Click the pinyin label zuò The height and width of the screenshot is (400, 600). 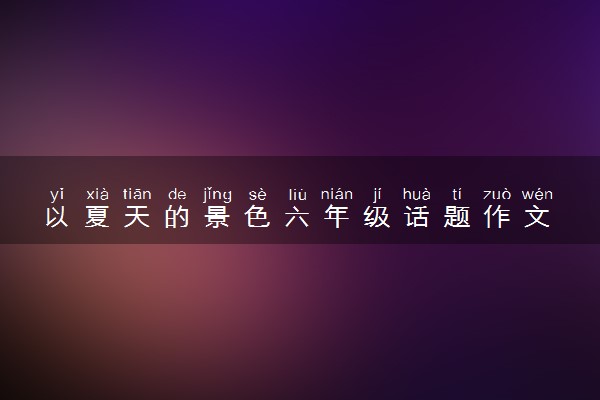click(x=497, y=194)
